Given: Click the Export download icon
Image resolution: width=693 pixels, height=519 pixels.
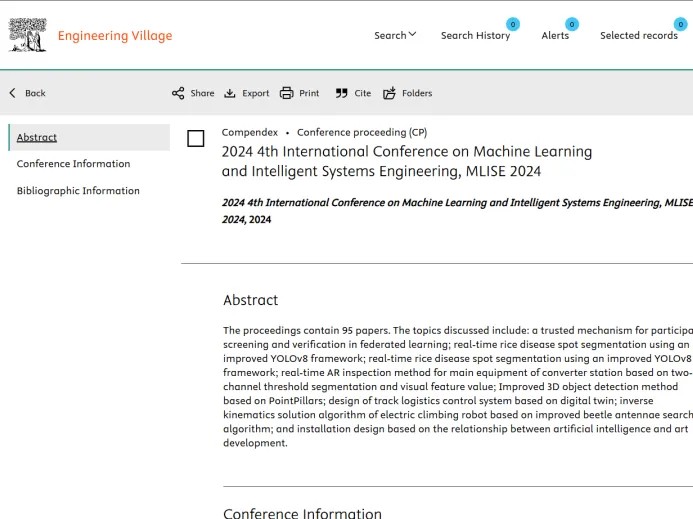Looking at the screenshot, I should [230, 93].
